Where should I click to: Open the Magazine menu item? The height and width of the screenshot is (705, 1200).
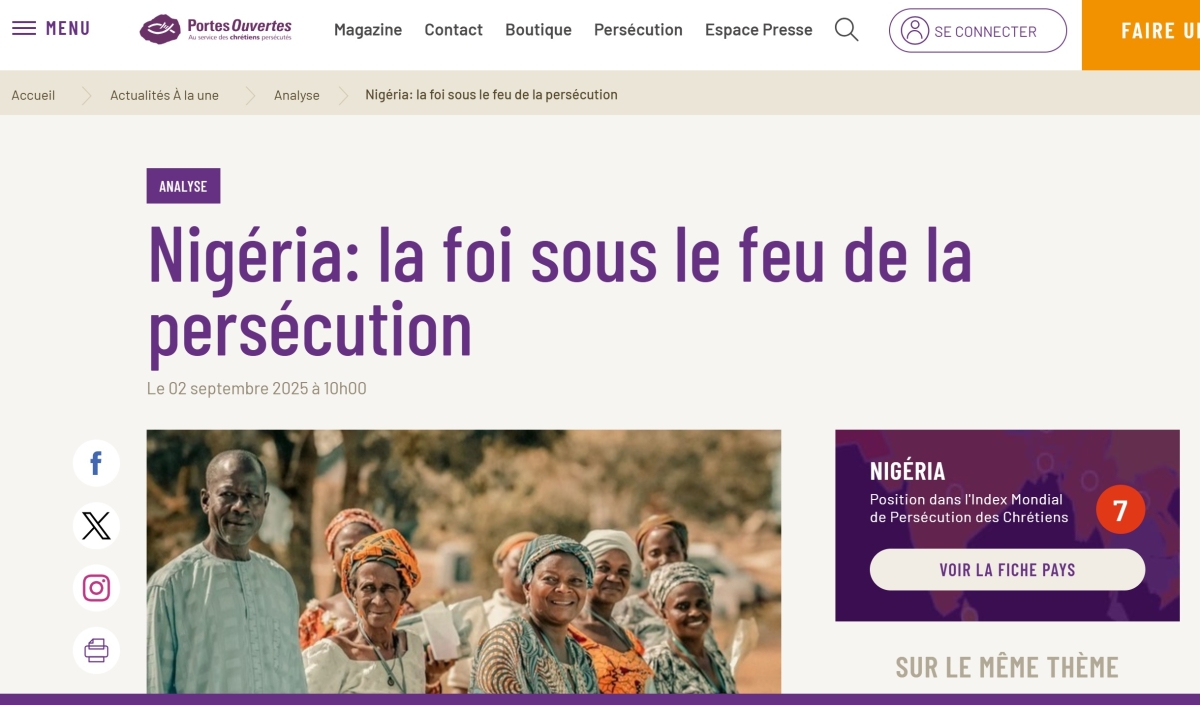(x=368, y=30)
